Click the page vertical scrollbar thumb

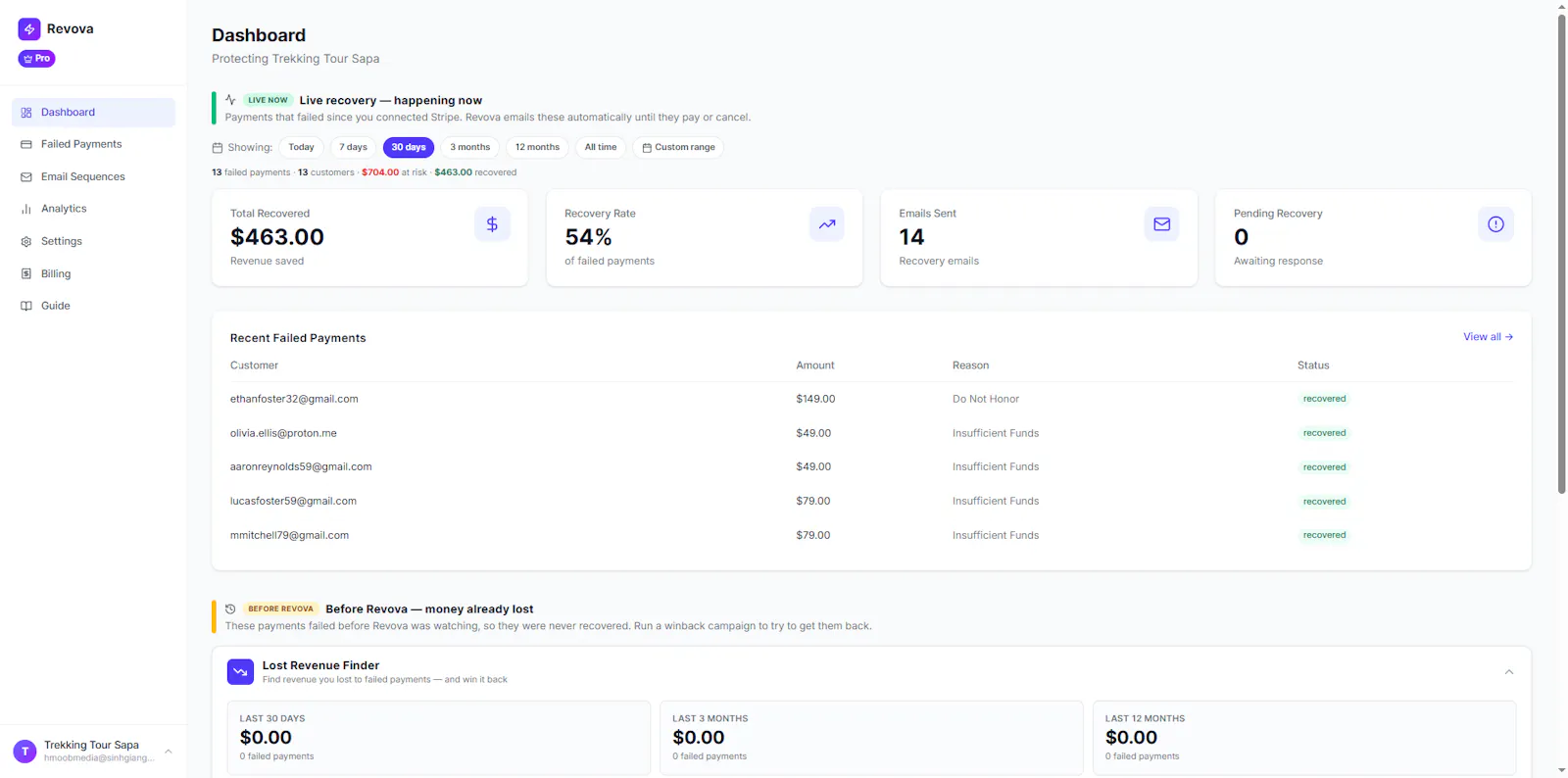point(1562,254)
